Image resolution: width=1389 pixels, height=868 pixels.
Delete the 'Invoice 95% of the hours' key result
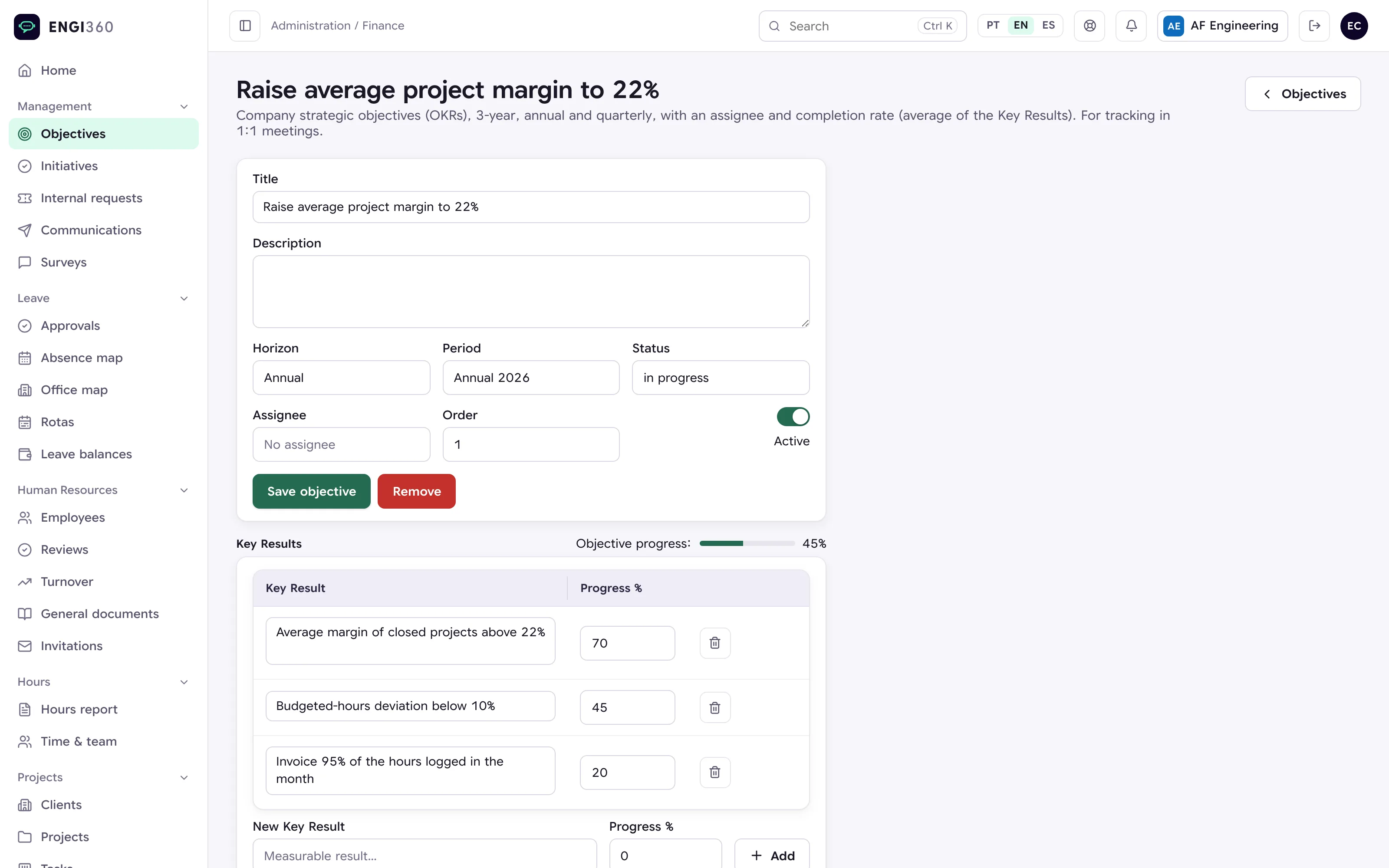point(714,772)
